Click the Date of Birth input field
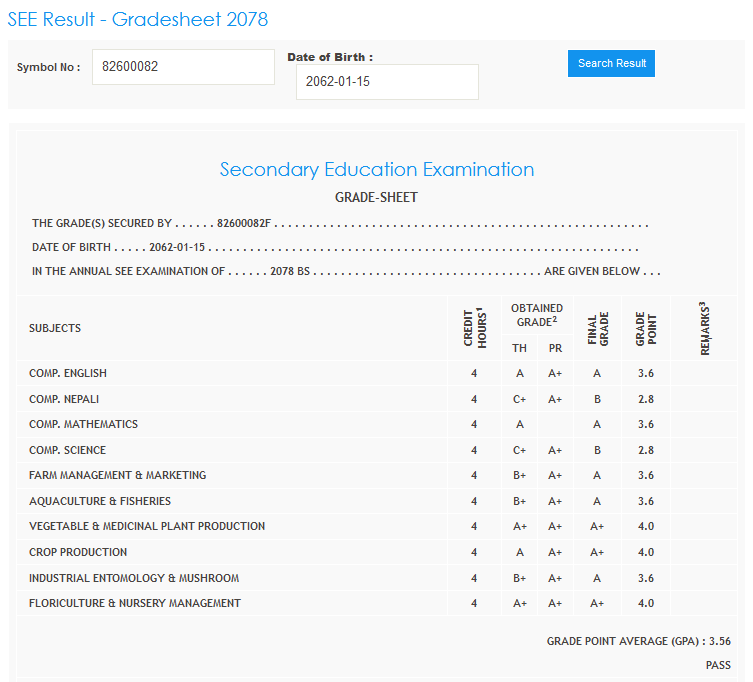The image size is (753, 682). coord(387,82)
